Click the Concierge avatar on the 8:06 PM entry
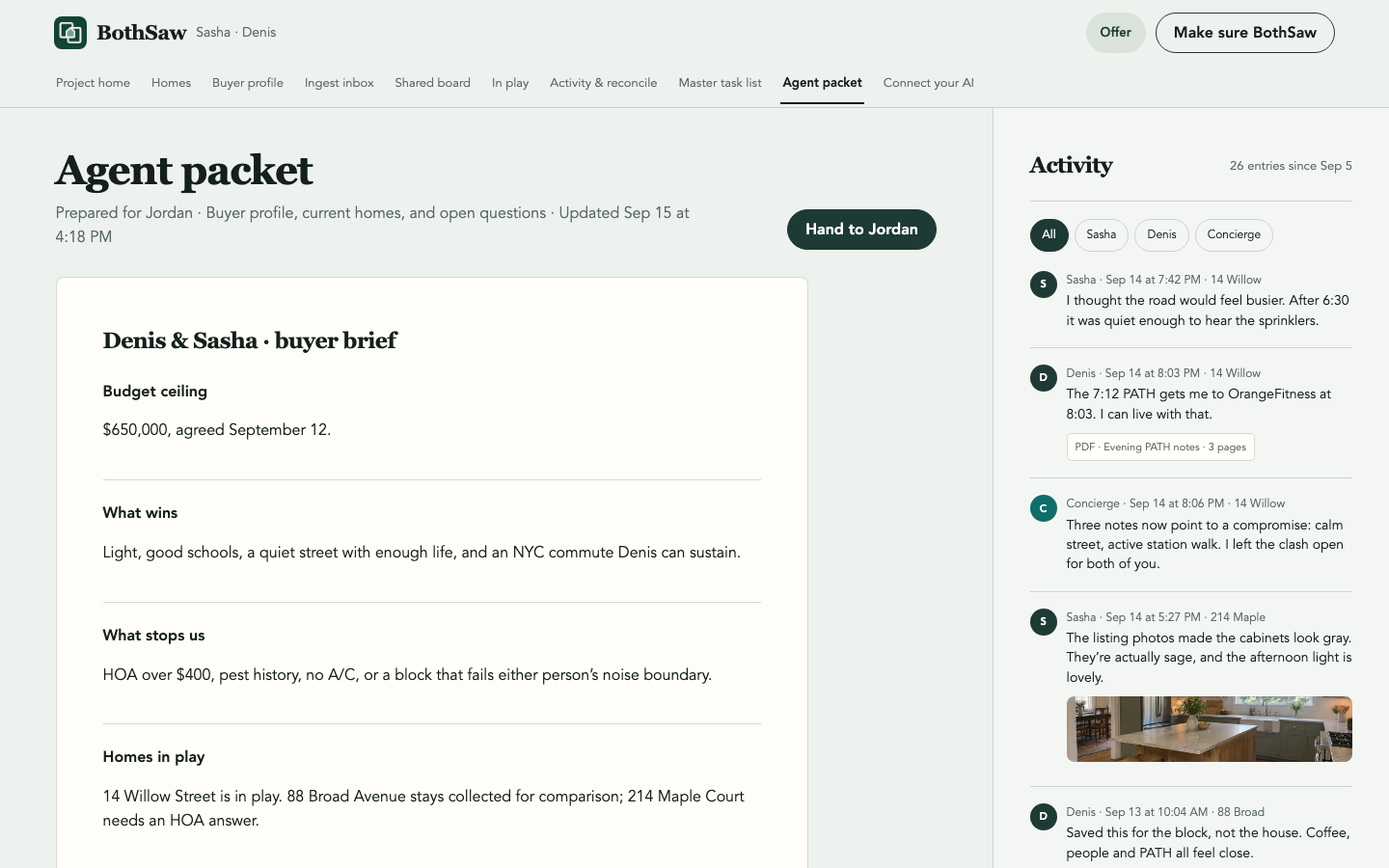This screenshot has width=1389, height=868. (x=1044, y=508)
